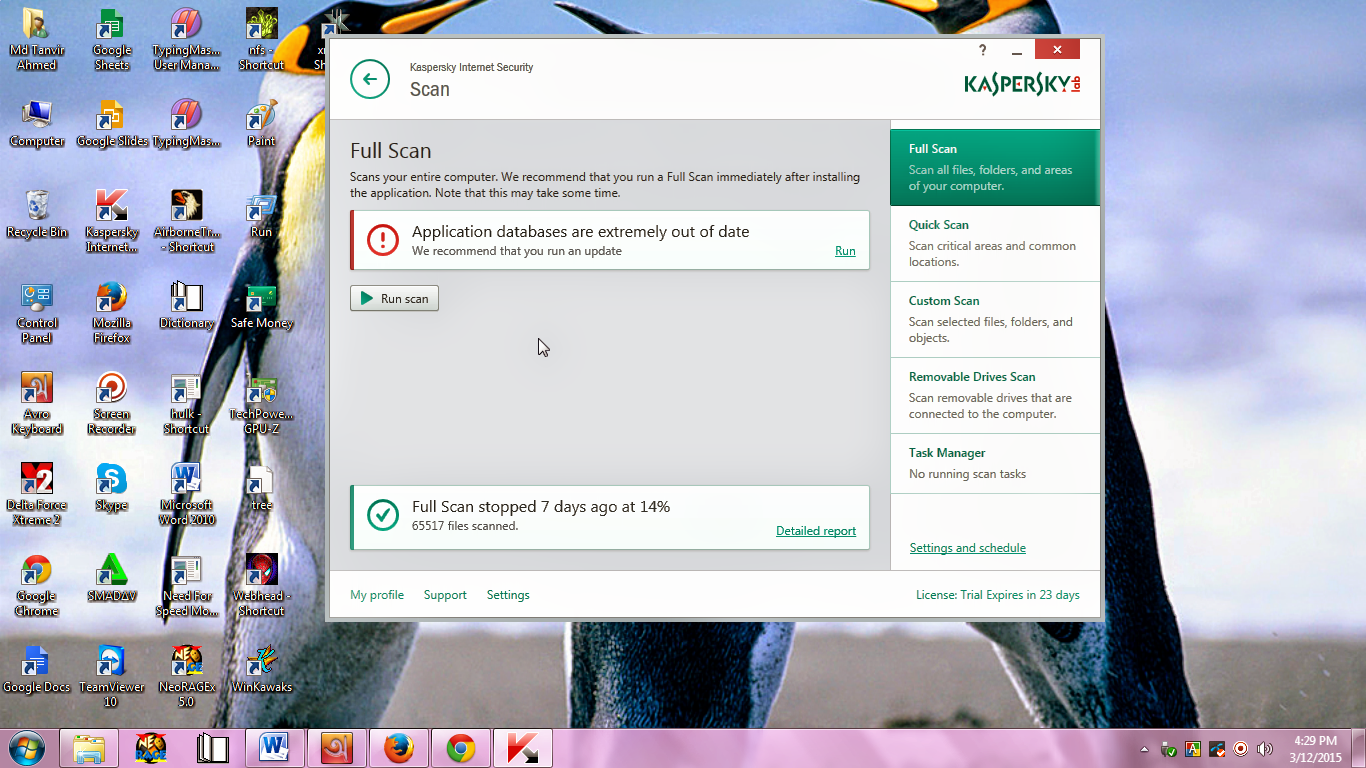
Task: Click the license Trial Expires text
Action: 998,595
